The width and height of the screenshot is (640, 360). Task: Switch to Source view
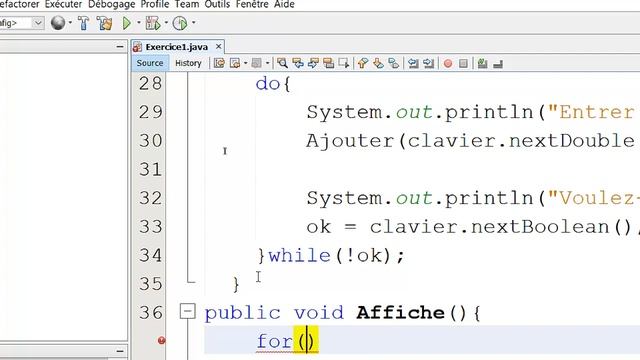point(150,63)
